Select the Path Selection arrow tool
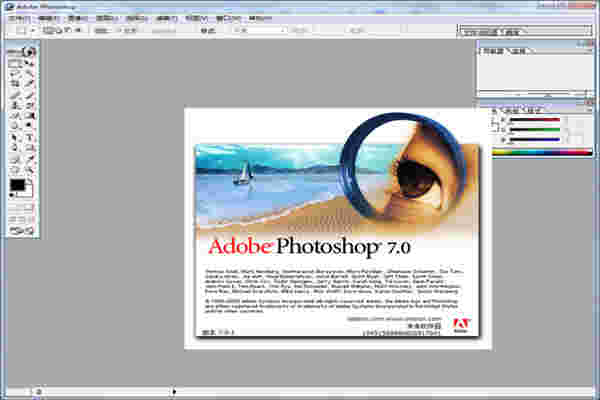The height and width of the screenshot is (400, 600). tap(15, 137)
